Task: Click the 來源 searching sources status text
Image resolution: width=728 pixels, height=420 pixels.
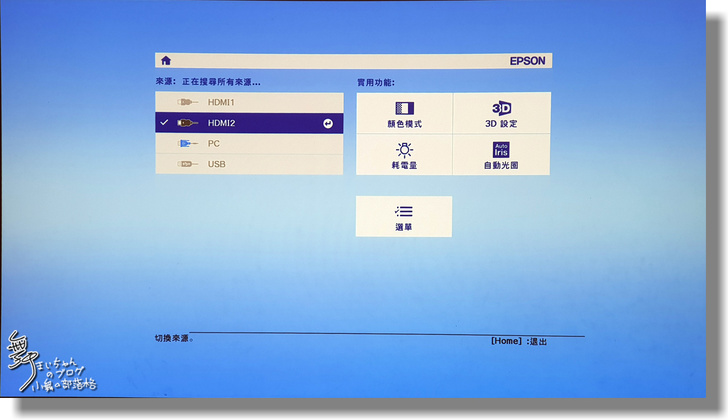Action: [208, 82]
